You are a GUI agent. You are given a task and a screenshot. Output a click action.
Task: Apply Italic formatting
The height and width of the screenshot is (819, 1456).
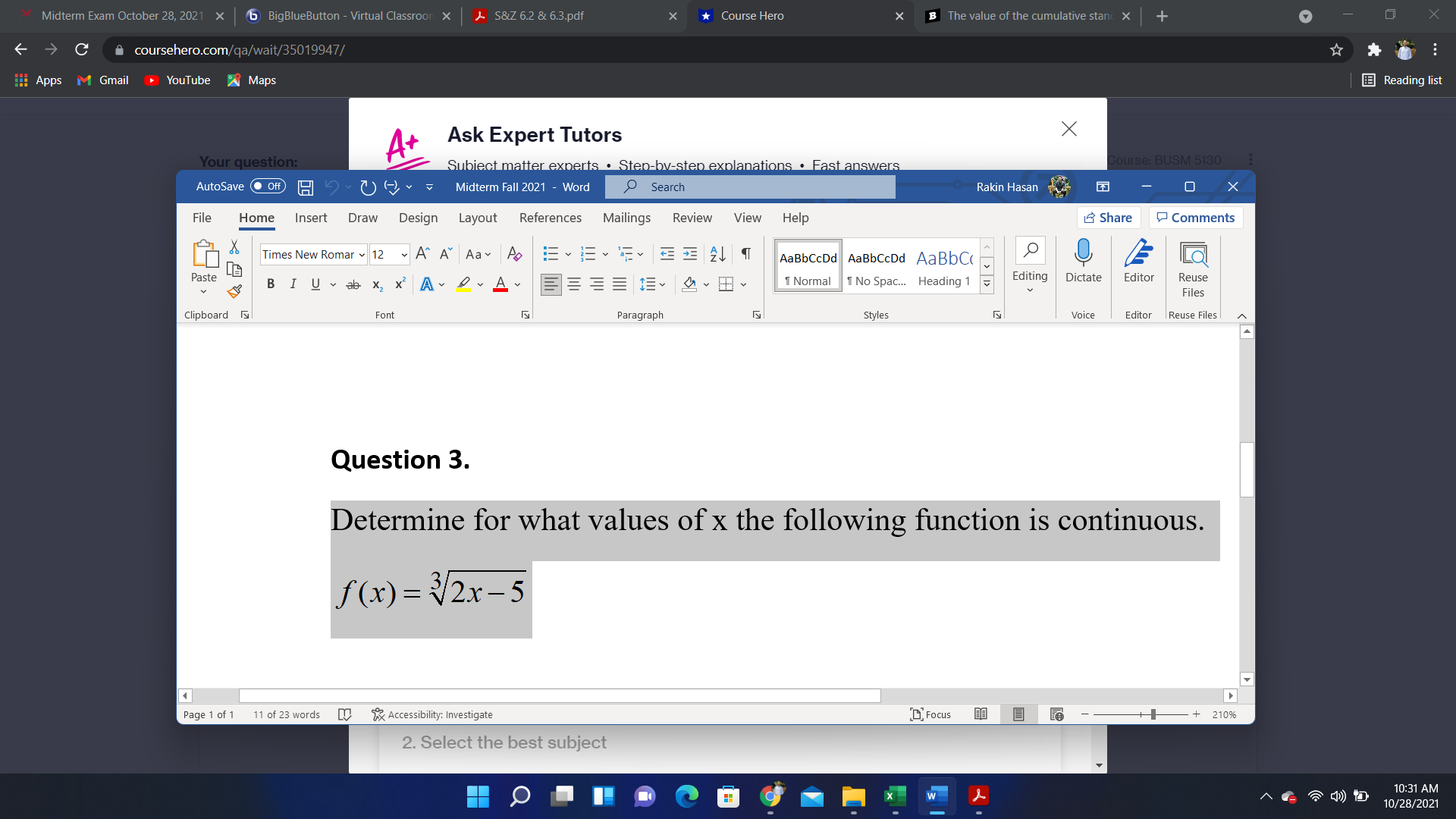(x=293, y=284)
